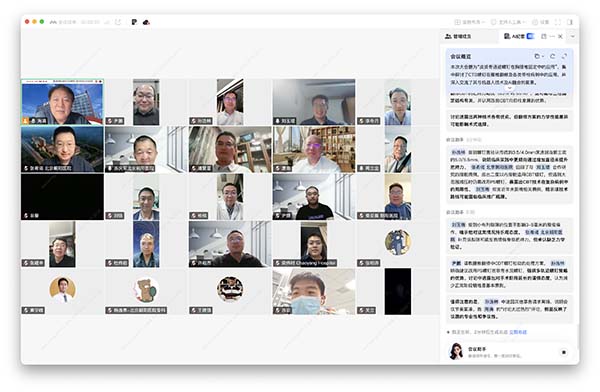The width and height of the screenshot is (600, 392).
Task: Click the black P icon in title bar
Action: [134, 22]
